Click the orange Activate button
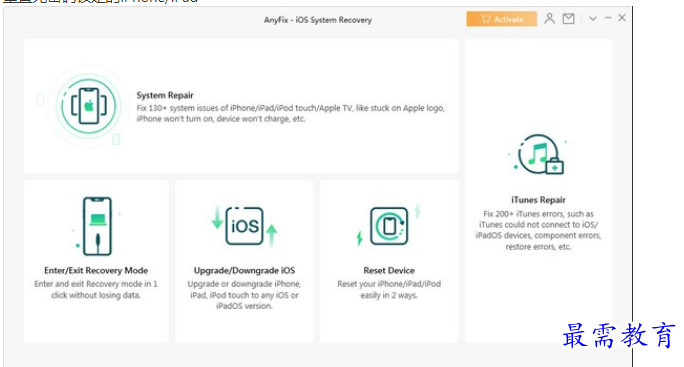Image resolution: width=684 pixels, height=367 pixels. (502, 19)
